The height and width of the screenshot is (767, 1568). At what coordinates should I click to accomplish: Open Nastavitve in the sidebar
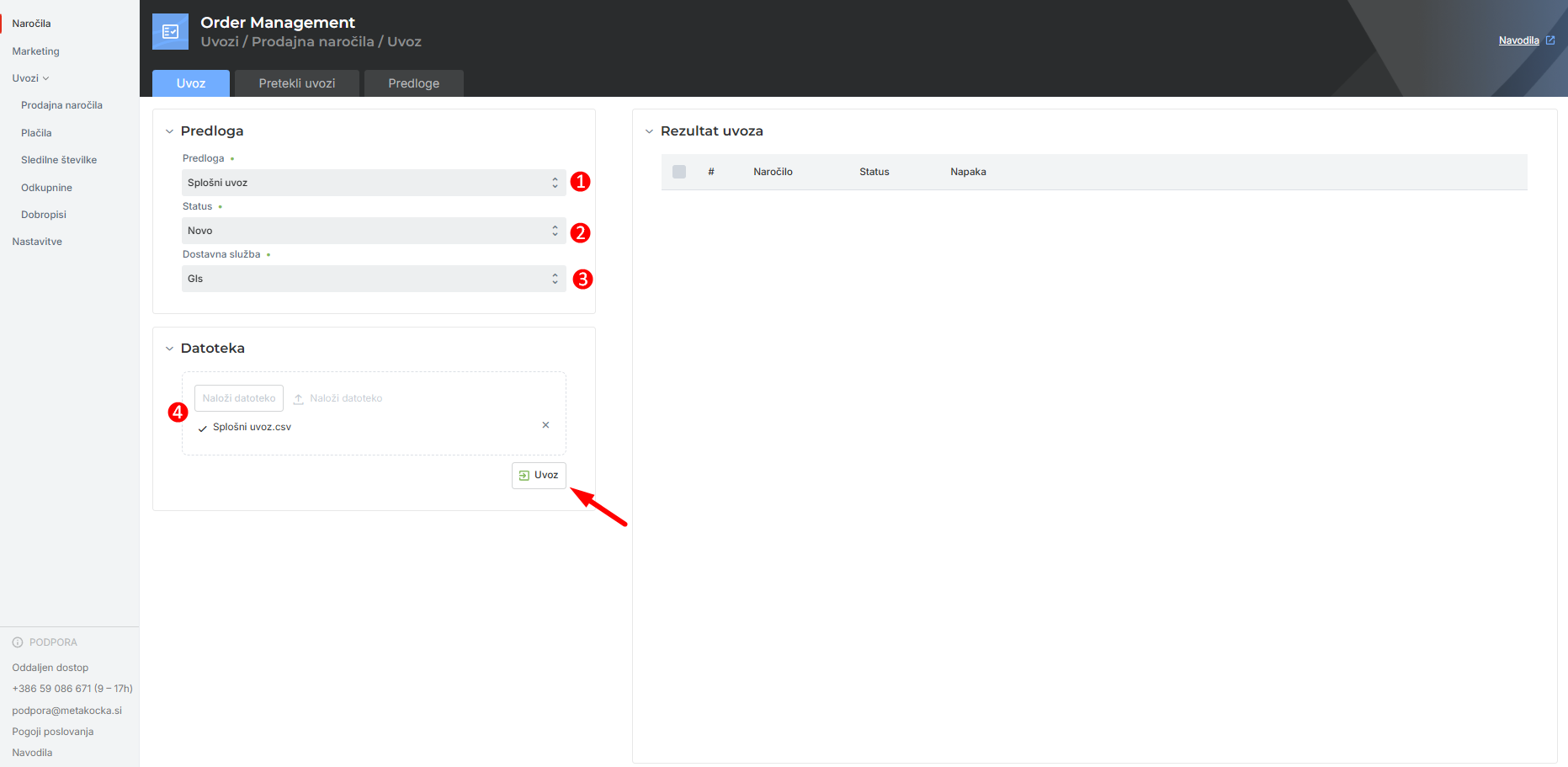click(x=37, y=242)
